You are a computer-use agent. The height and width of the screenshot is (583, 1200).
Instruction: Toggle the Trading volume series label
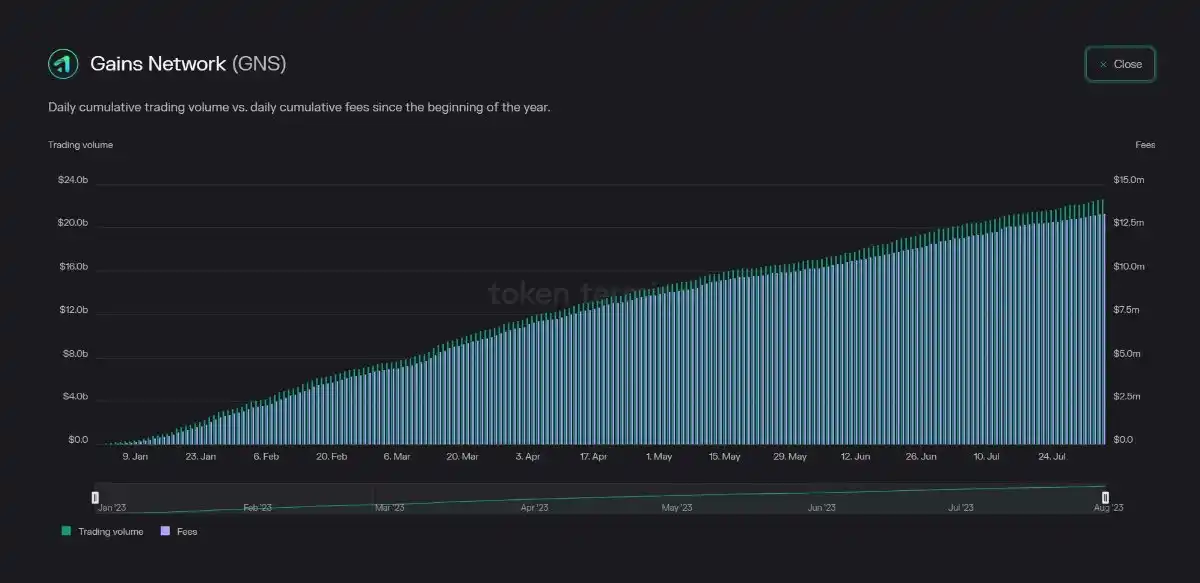[x=110, y=532]
